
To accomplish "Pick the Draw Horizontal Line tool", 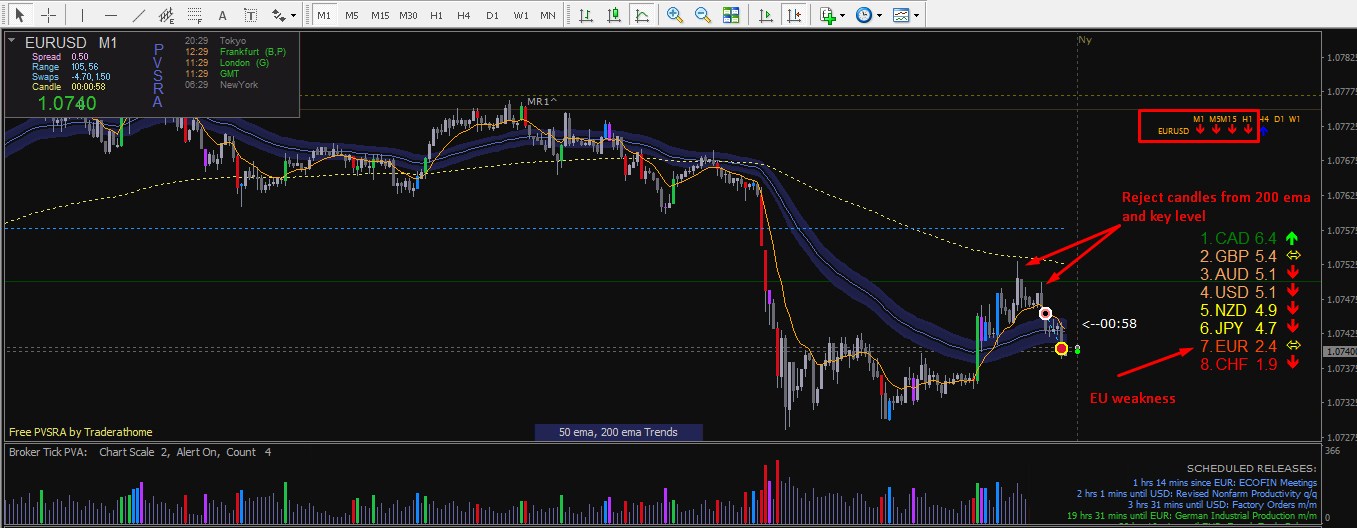I will pos(111,15).
